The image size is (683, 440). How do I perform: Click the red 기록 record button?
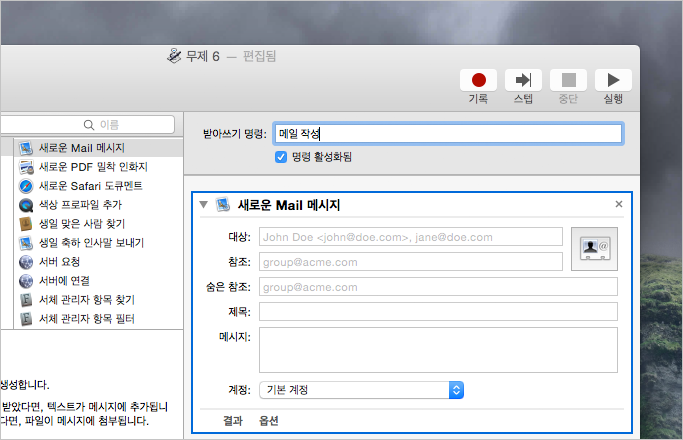pyautogui.click(x=478, y=80)
